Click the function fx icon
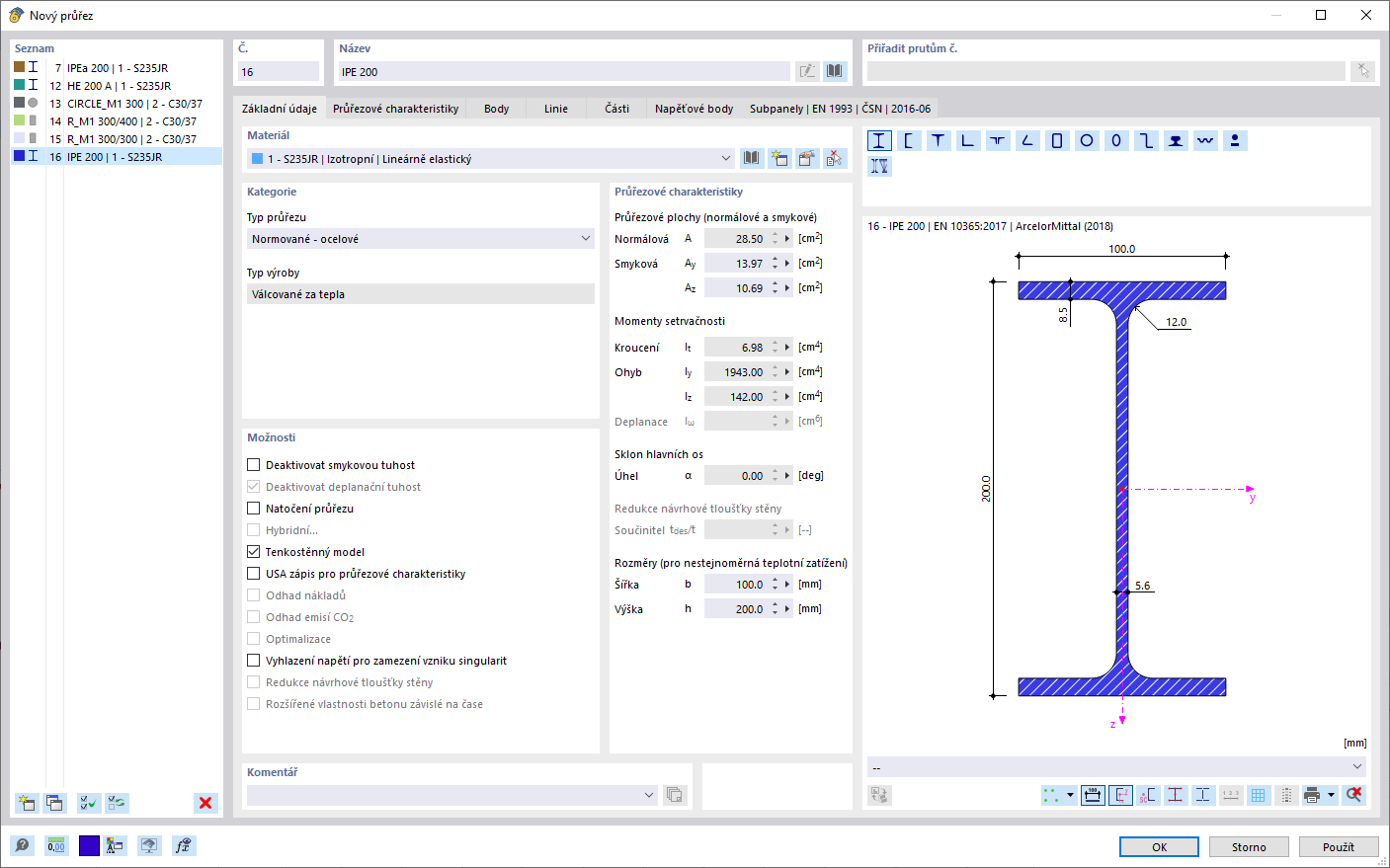 183,845
